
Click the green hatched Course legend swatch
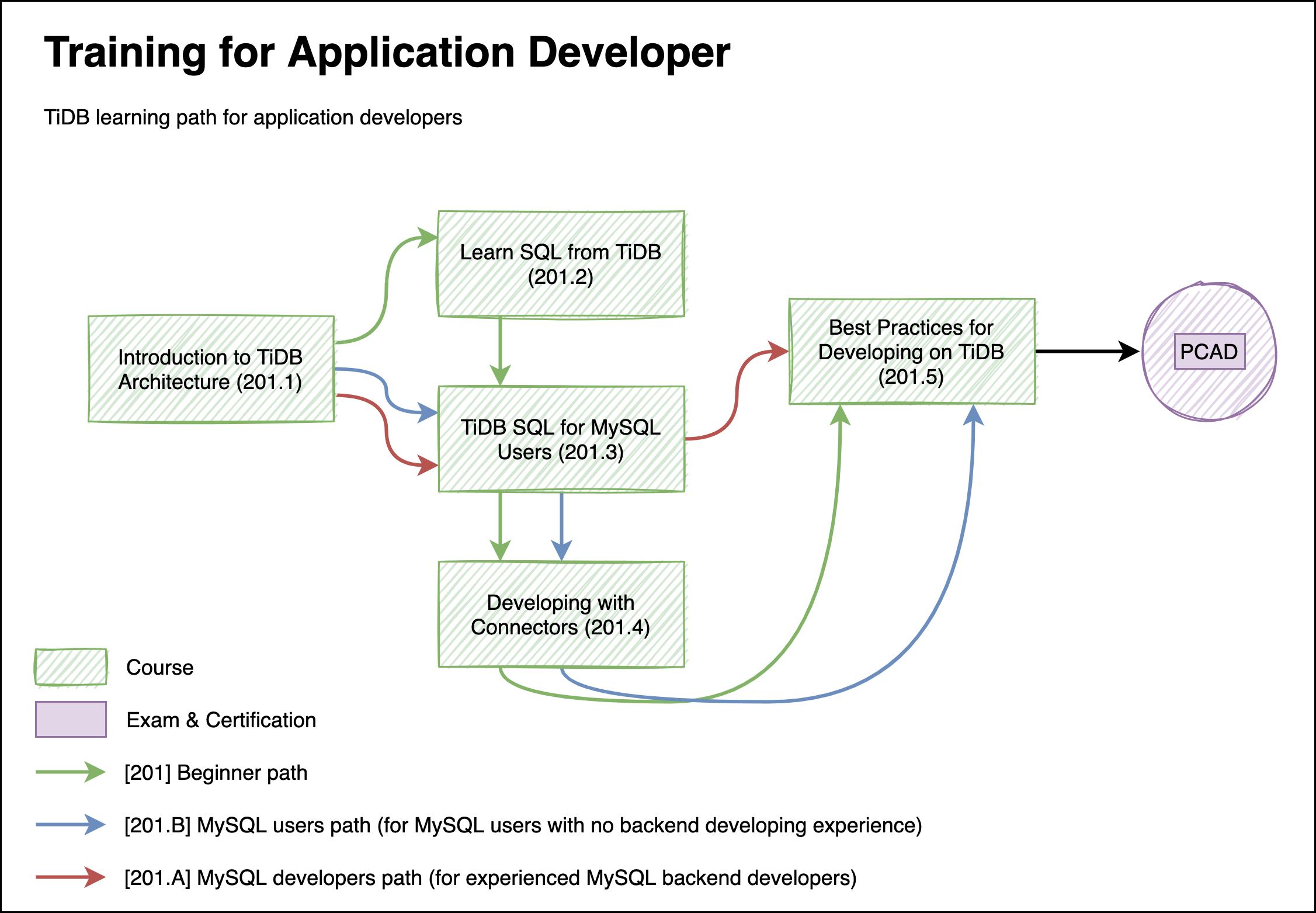click(71, 667)
